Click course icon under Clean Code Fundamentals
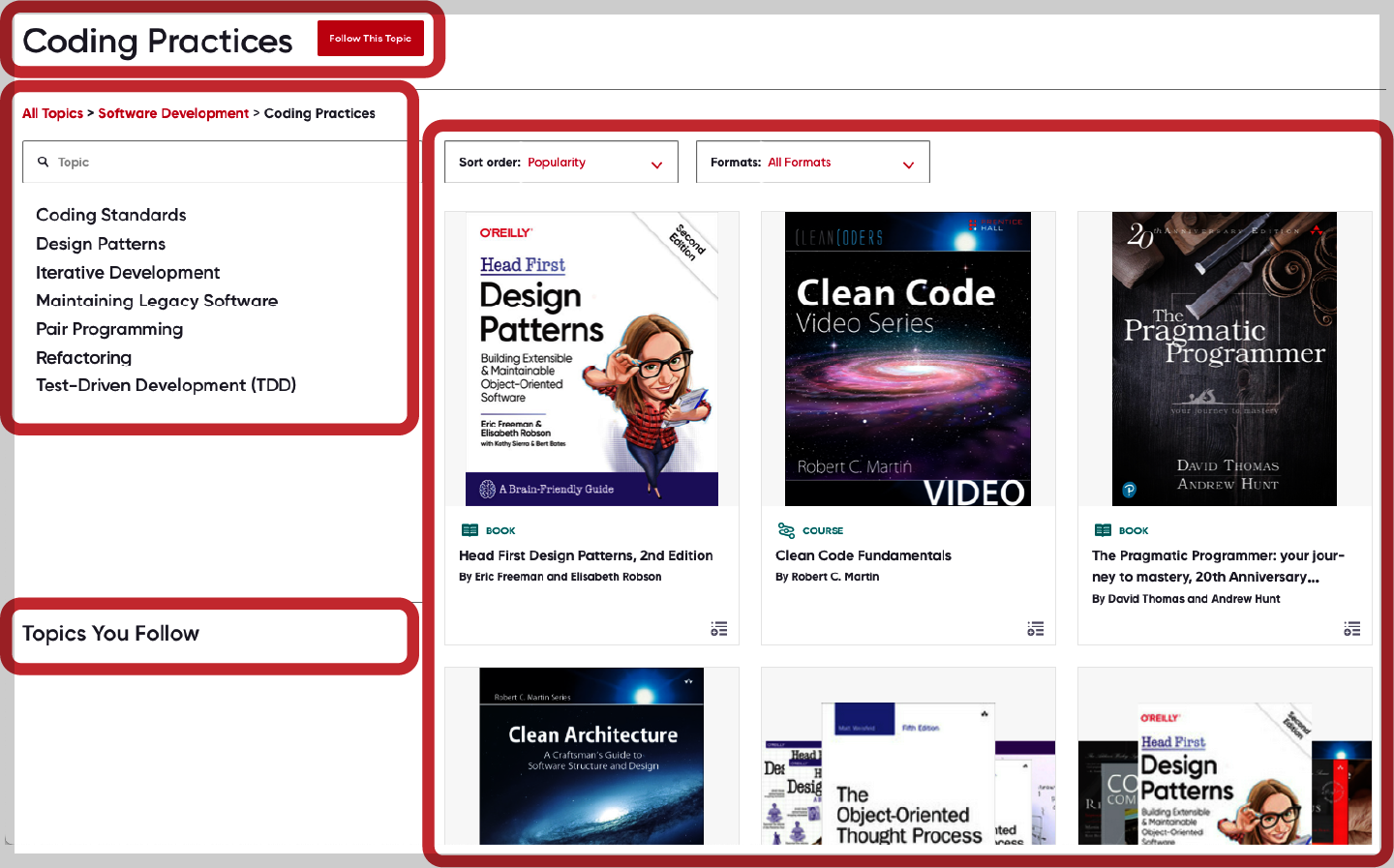1394x868 pixels. click(x=787, y=530)
